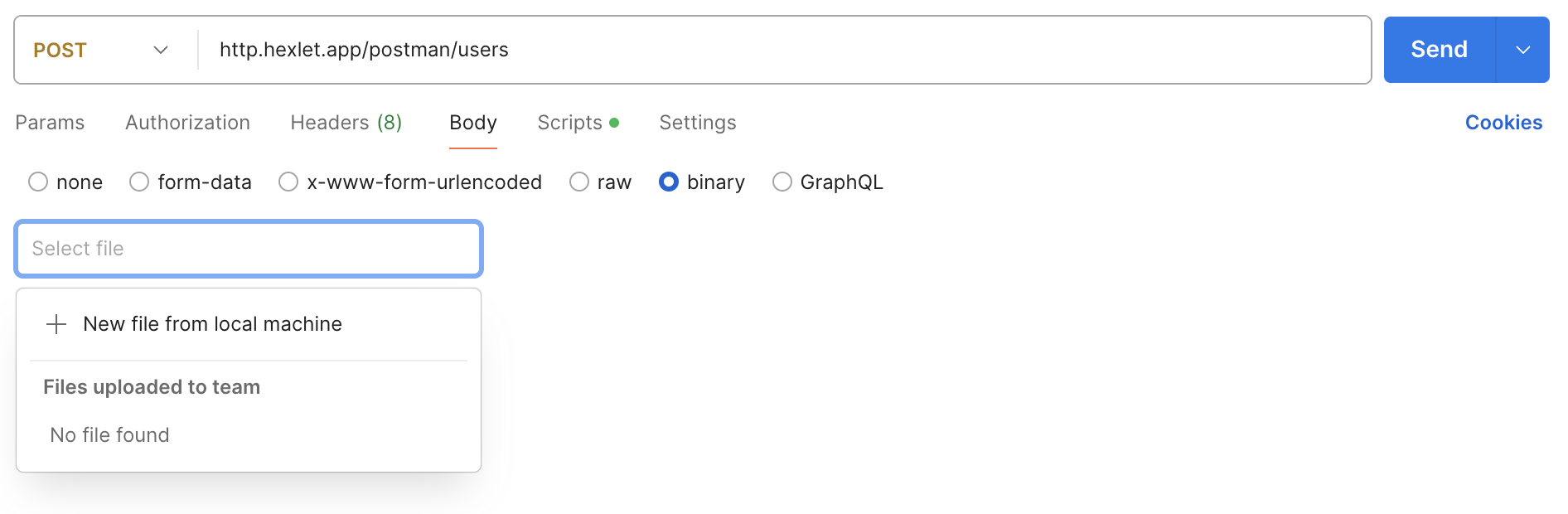Choose the GraphQL body type
Image resolution: width=1568 pixels, height=514 pixels.
point(782,182)
